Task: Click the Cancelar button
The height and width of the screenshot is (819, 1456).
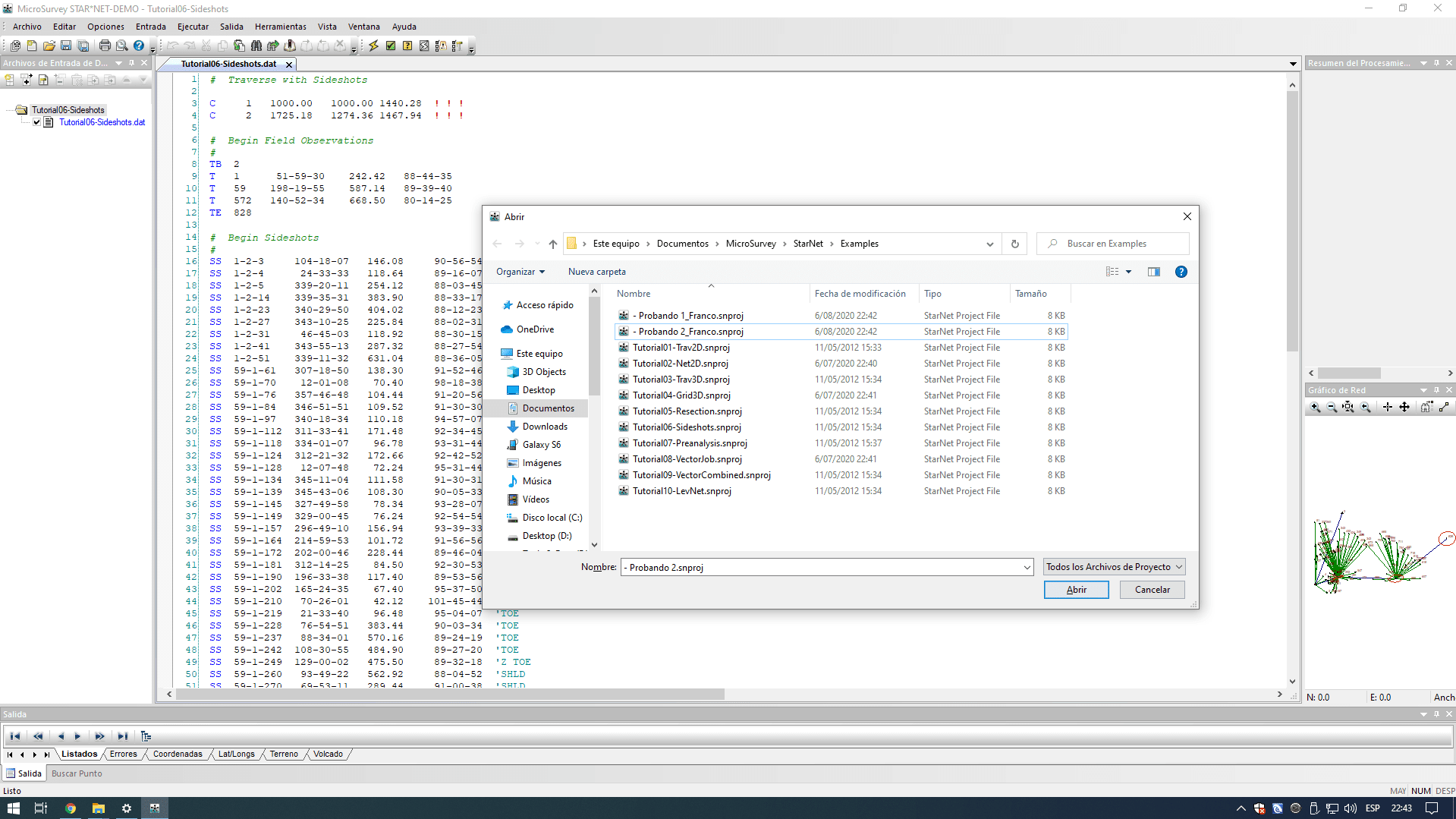Action: pyautogui.click(x=1152, y=590)
